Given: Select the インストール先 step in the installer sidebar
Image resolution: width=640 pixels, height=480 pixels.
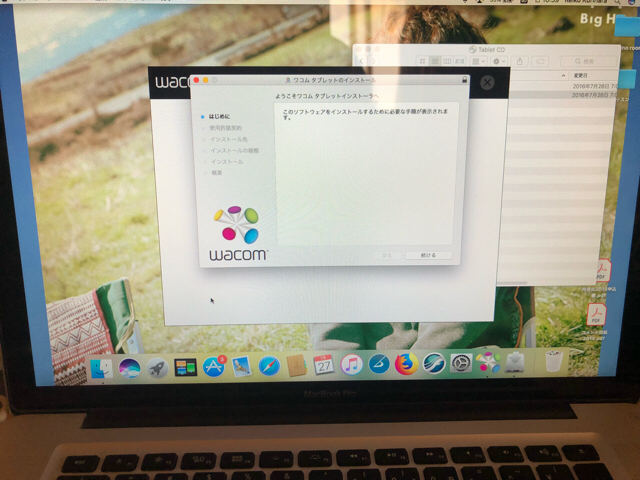Looking at the screenshot, I should pos(229,139).
